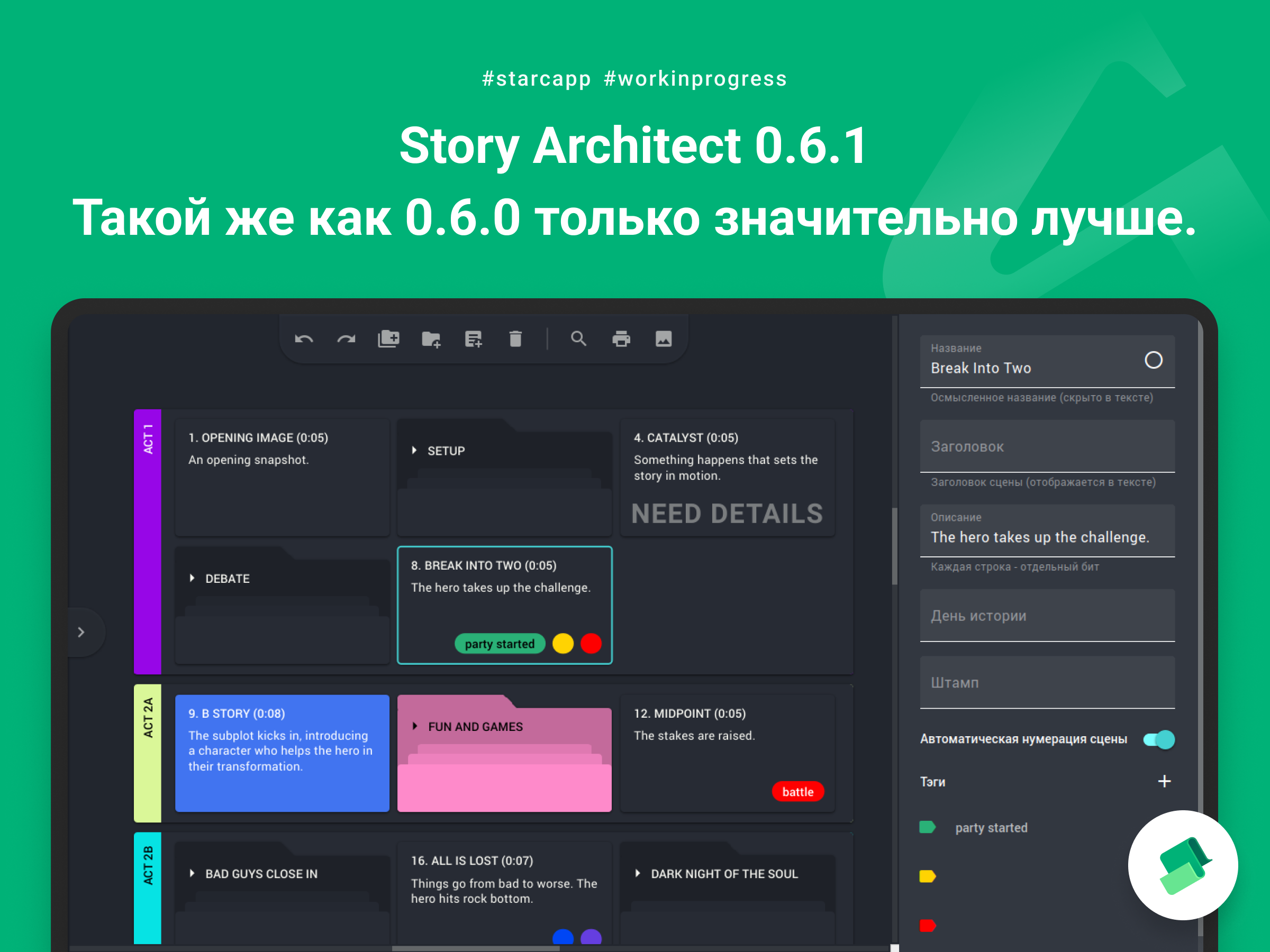The image size is (1270, 952).
Task: Click the undo arrow in the toolbar
Action: 304,339
